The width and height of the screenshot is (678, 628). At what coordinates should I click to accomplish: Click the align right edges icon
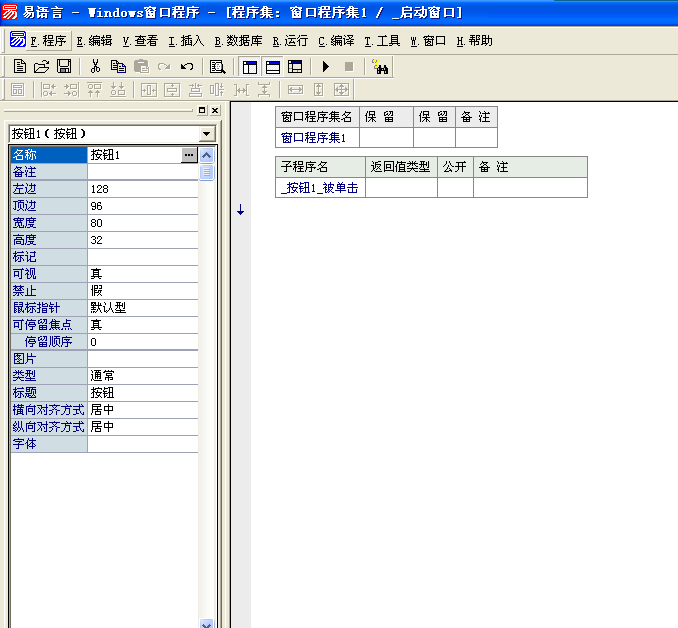[x=71, y=90]
